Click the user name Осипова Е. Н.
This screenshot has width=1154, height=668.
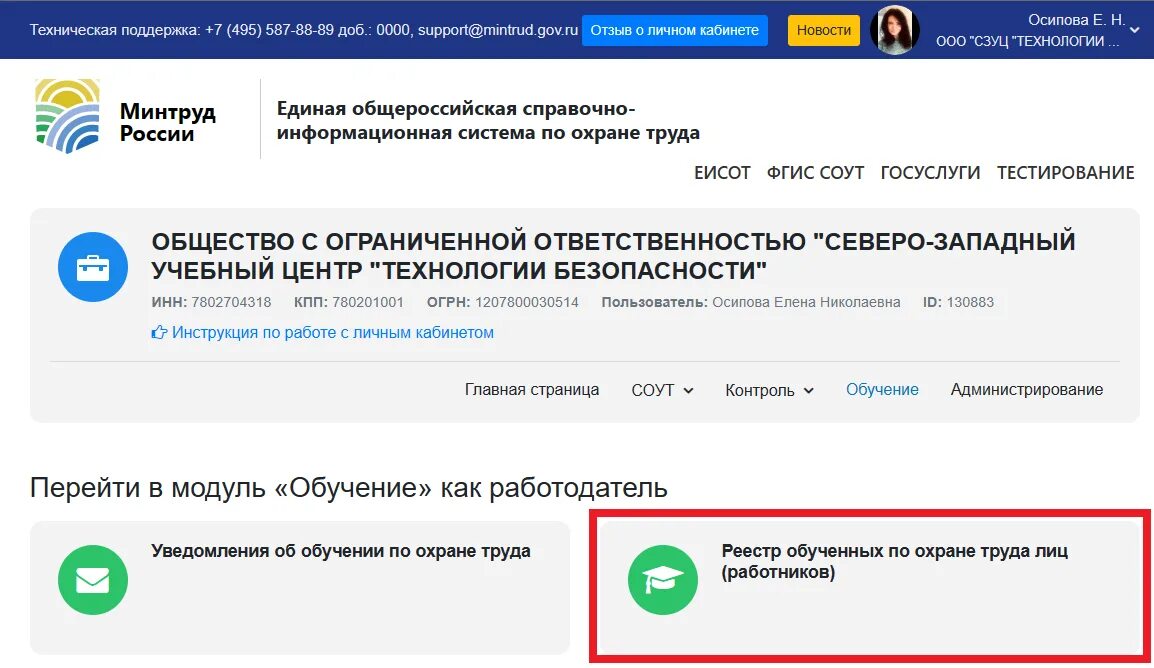pyautogui.click(x=1076, y=20)
